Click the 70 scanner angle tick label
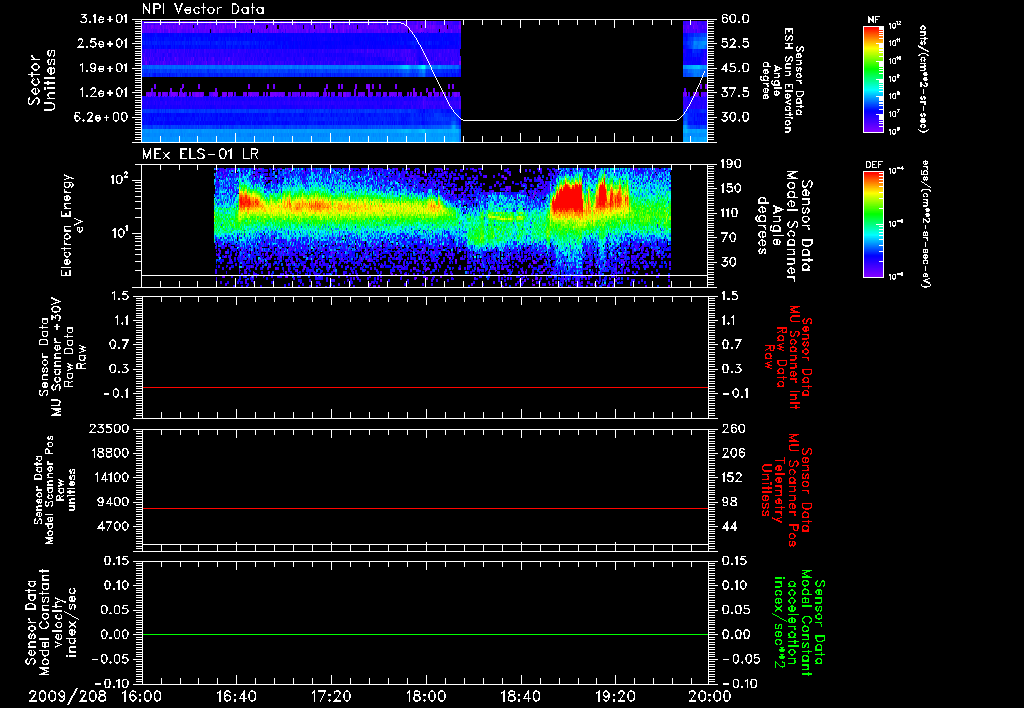This screenshot has height=708, width=1024. pos(728,238)
